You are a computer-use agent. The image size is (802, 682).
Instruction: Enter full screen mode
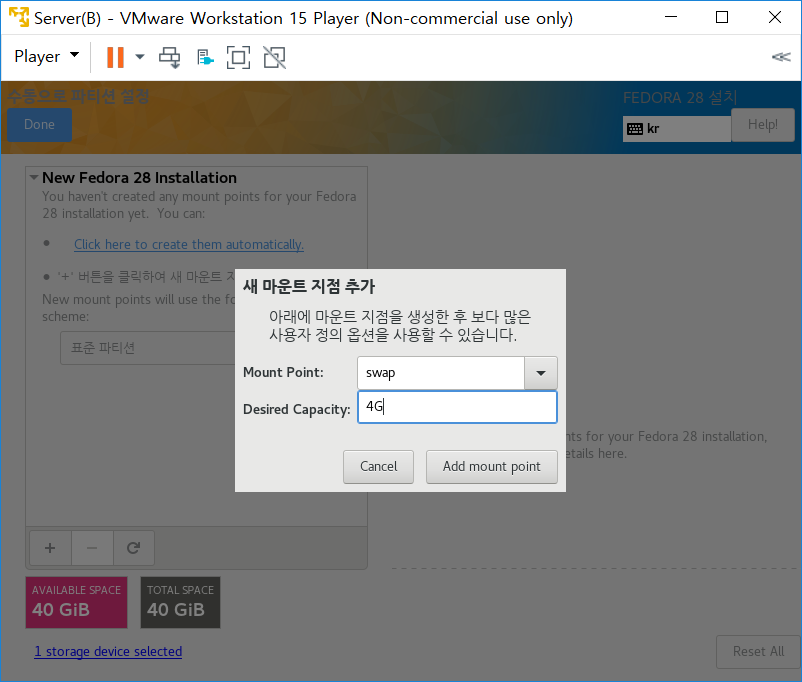click(238, 57)
